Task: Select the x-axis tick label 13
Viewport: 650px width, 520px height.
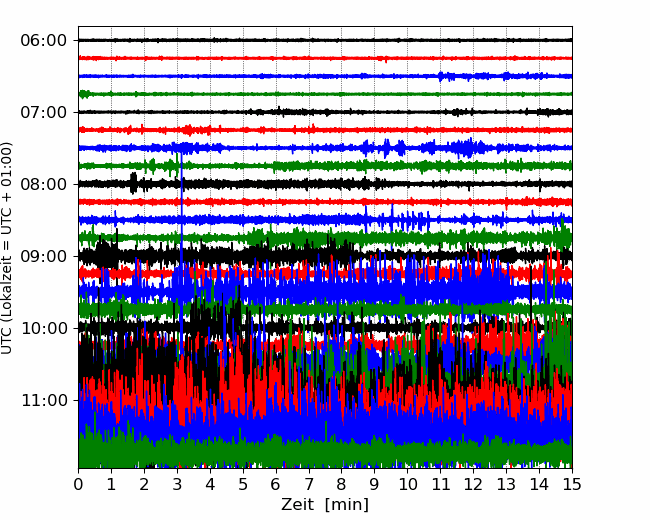Action: [x=506, y=484]
